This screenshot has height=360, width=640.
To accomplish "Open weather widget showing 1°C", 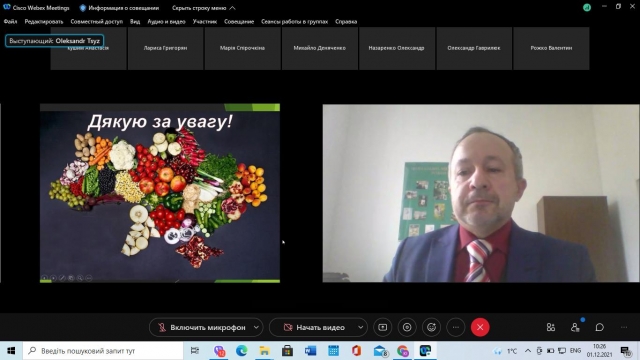I will pyautogui.click(x=506, y=351).
